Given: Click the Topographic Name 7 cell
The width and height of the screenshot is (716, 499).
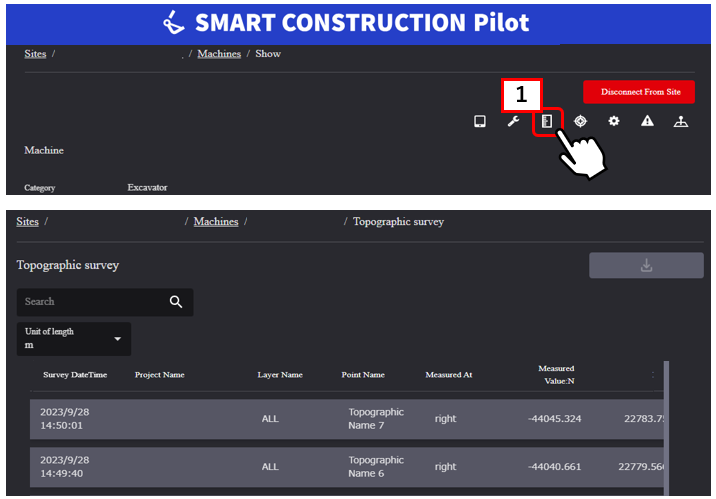Looking at the screenshot, I should 376,419.
